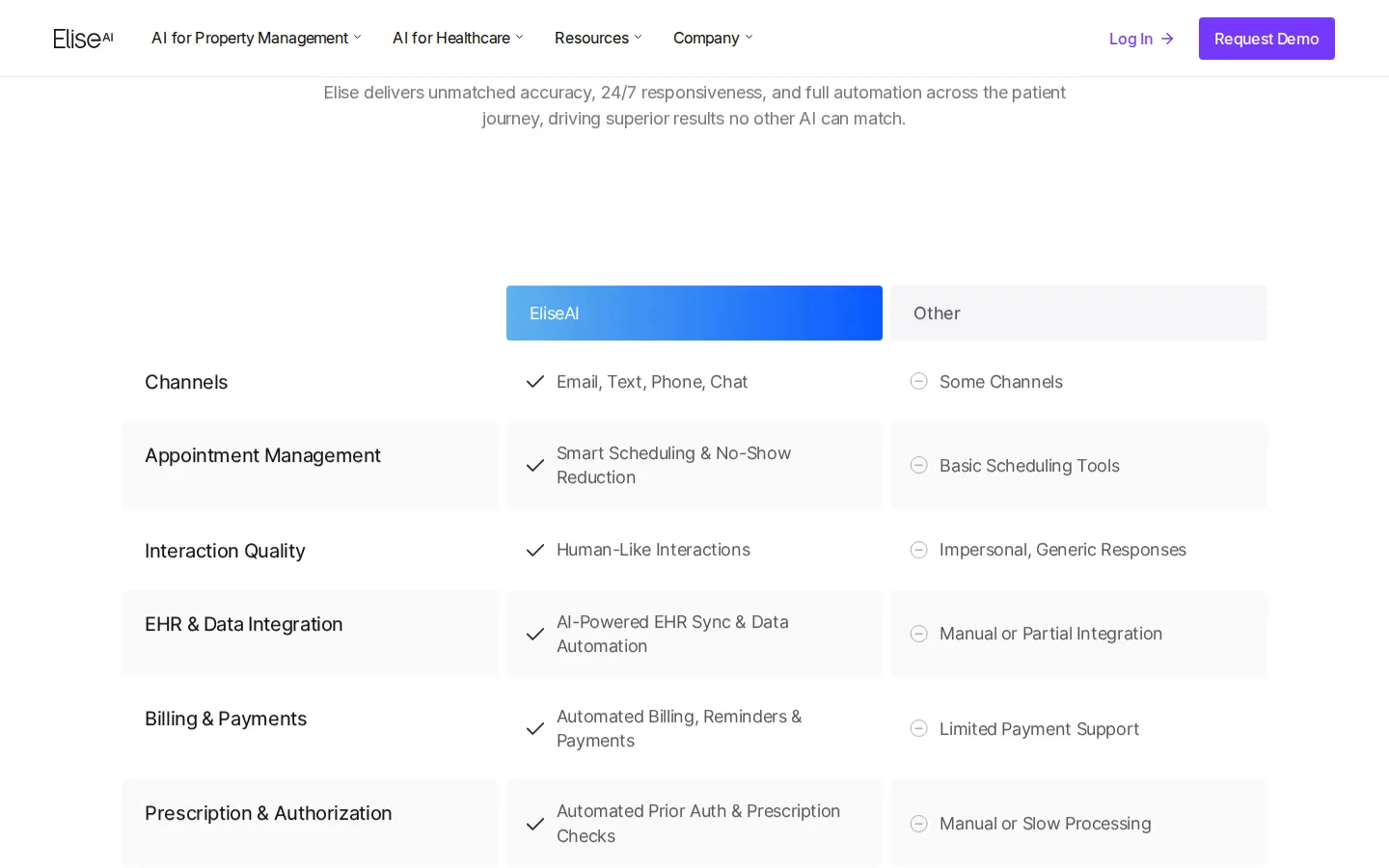Image resolution: width=1389 pixels, height=868 pixels.
Task: Open the AI for Property Management menu
Action: click(x=257, y=38)
